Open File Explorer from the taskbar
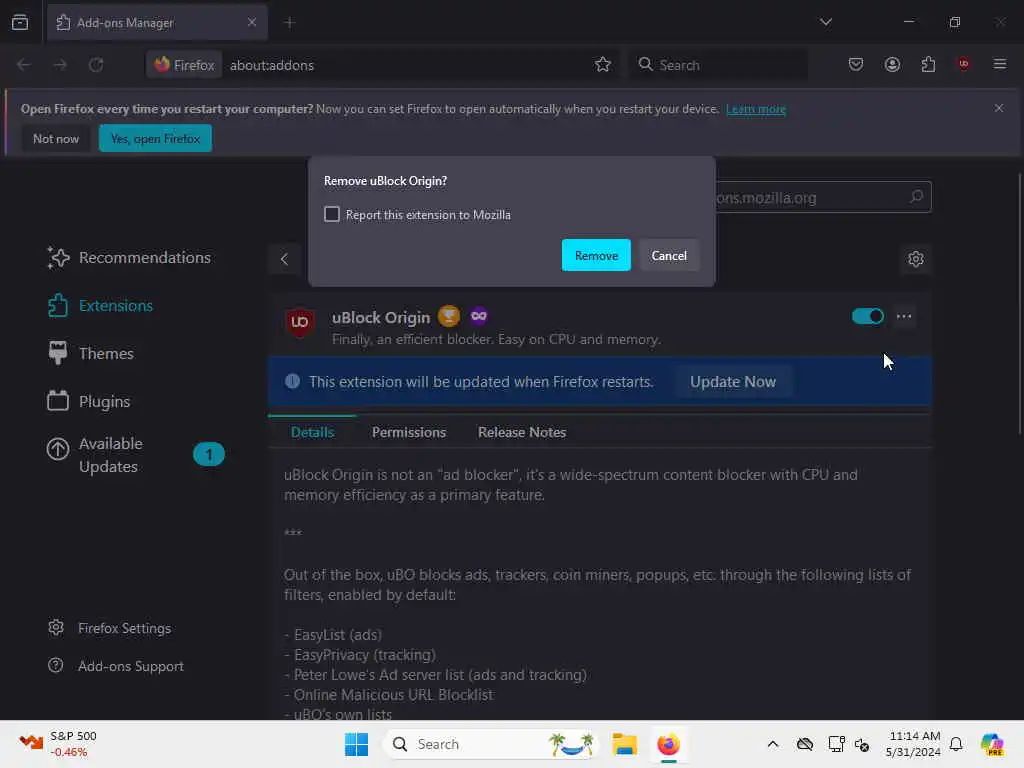 pyautogui.click(x=624, y=744)
